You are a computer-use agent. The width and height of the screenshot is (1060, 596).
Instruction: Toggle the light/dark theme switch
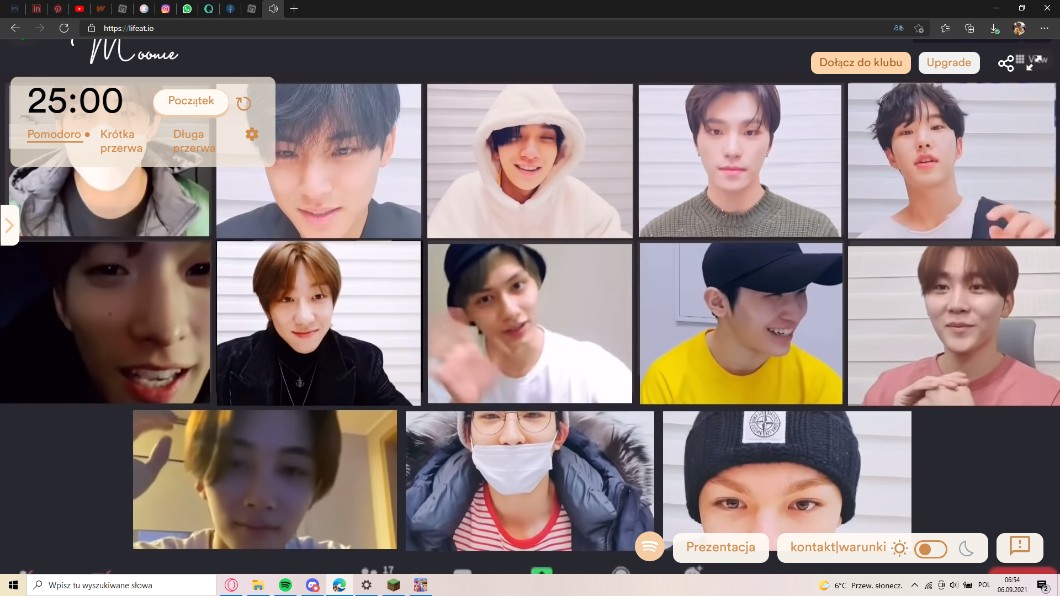931,548
